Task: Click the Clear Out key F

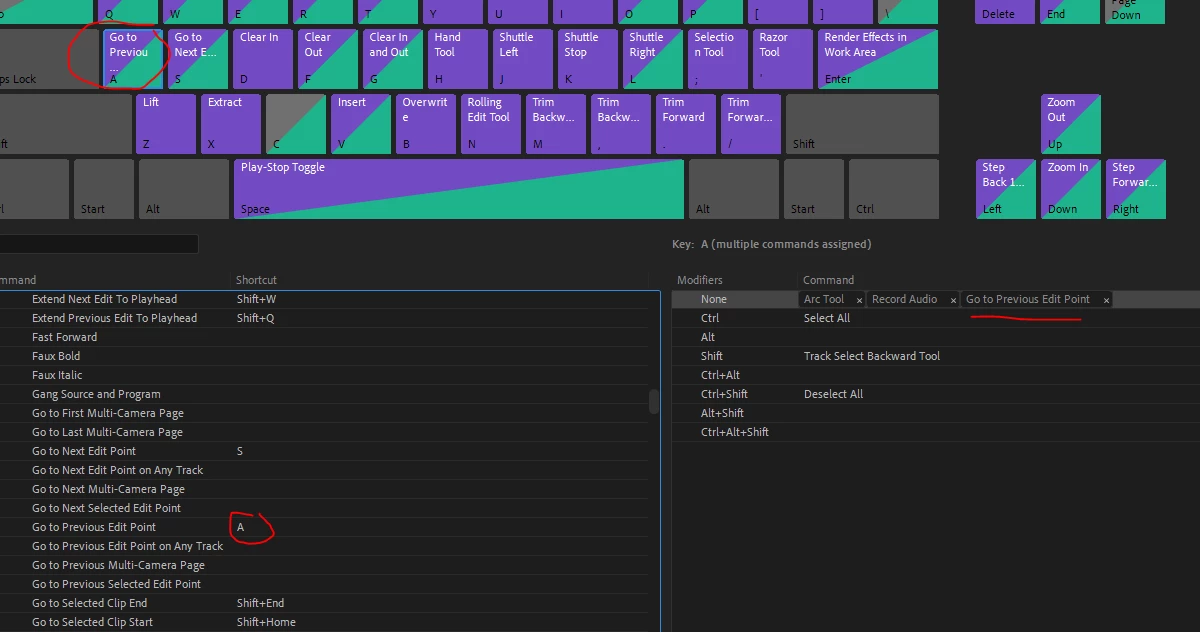Action: tap(328, 59)
